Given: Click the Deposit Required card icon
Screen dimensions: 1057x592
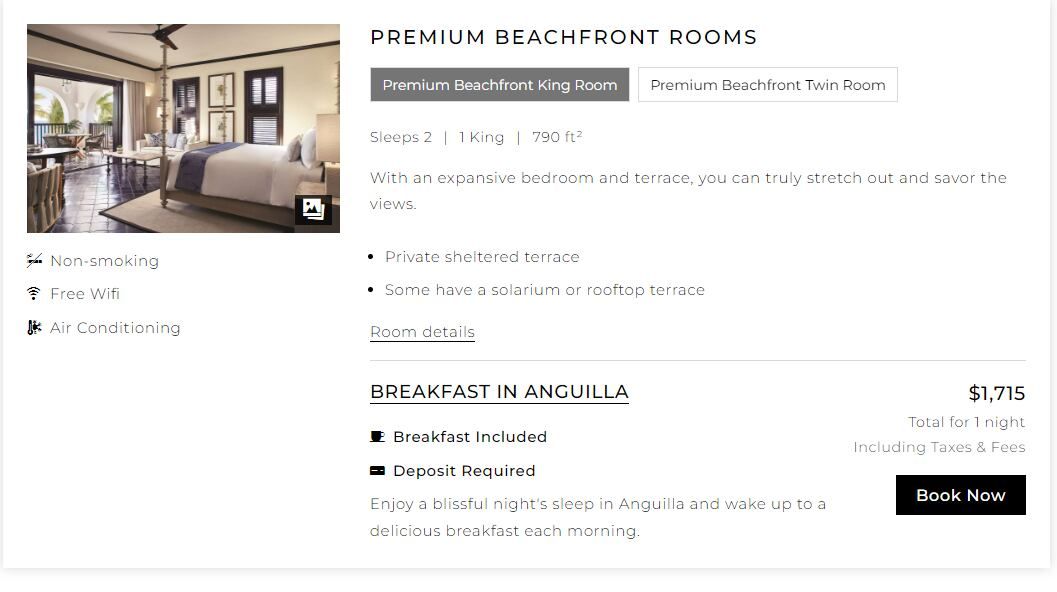Looking at the screenshot, I should click(377, 471).
